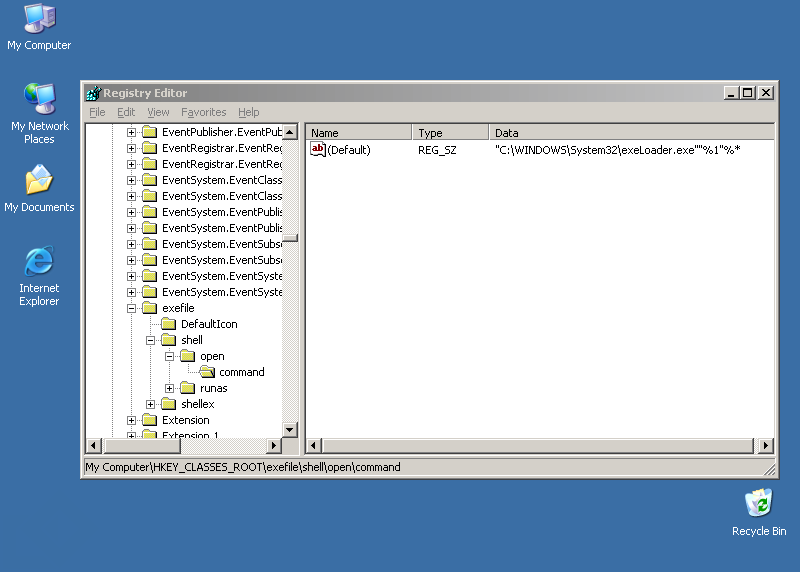The image size is (800, 572).
Task: Expand the Extension key
Action: [x=131, y=420]
